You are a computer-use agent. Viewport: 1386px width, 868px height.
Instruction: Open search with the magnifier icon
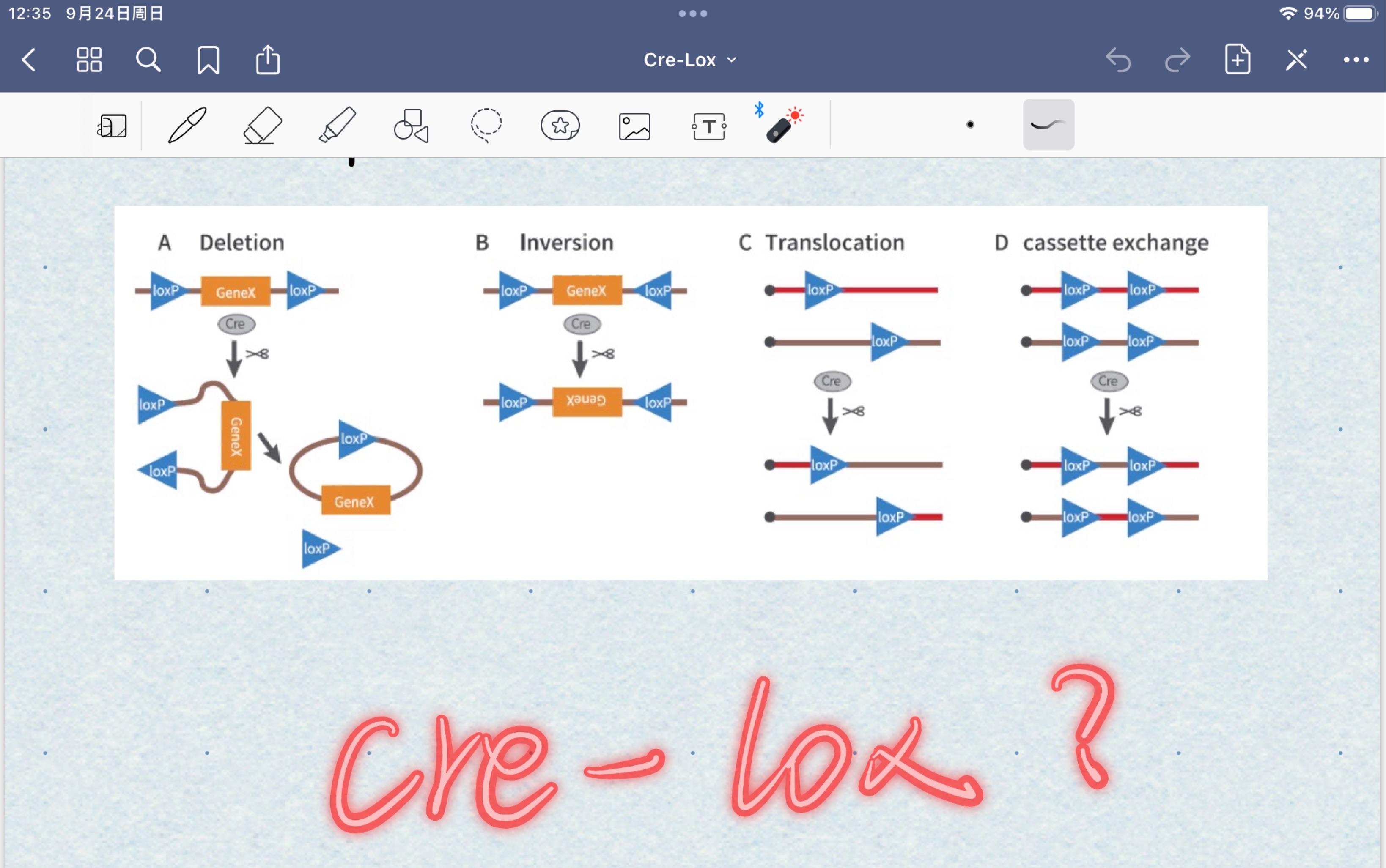click(x=148, y=60)
